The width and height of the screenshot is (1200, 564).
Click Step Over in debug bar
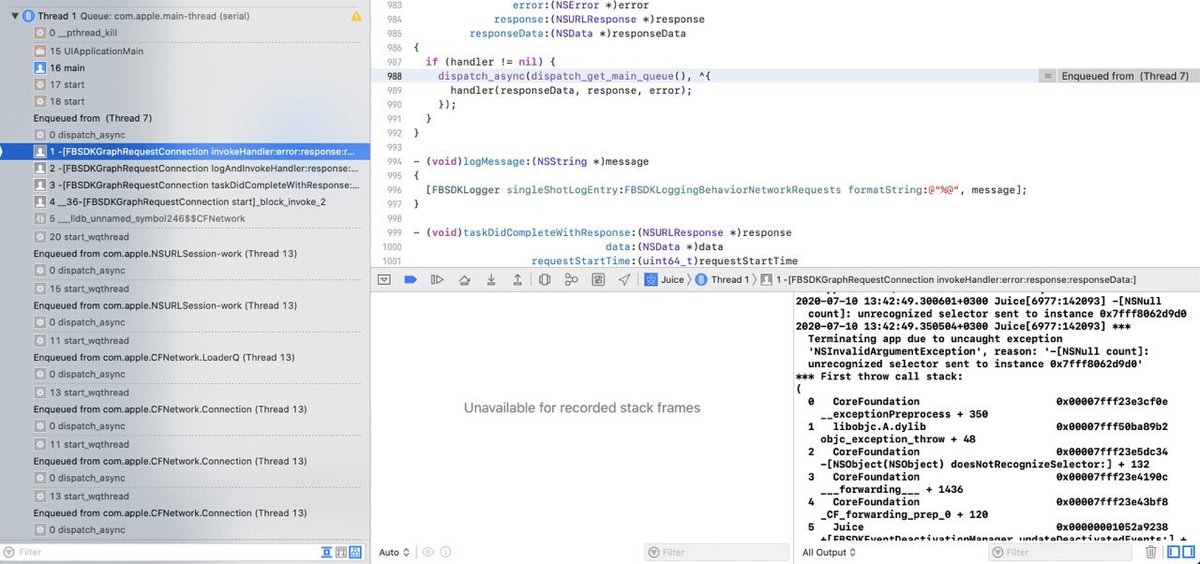[x=464, y=280]
